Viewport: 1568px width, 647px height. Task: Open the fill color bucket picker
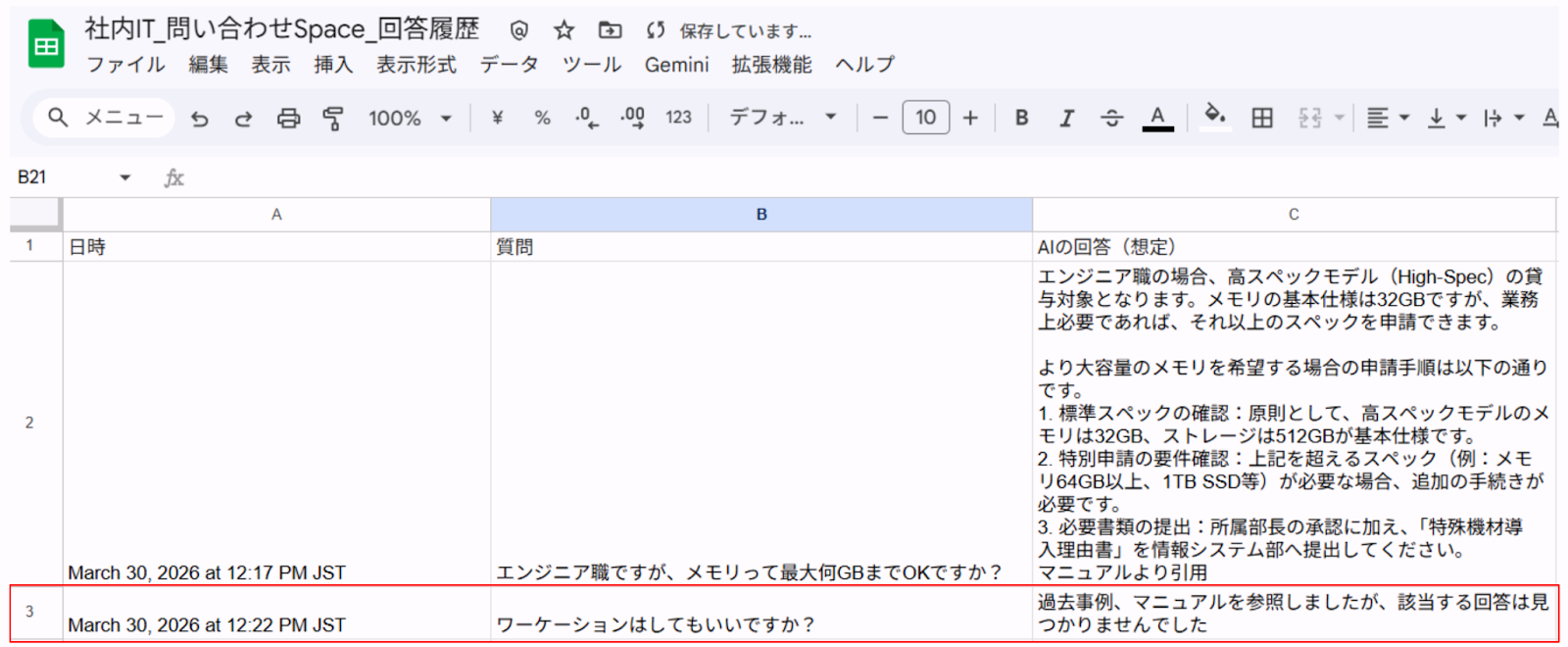pyautogui.click(x=1214, y=117)
